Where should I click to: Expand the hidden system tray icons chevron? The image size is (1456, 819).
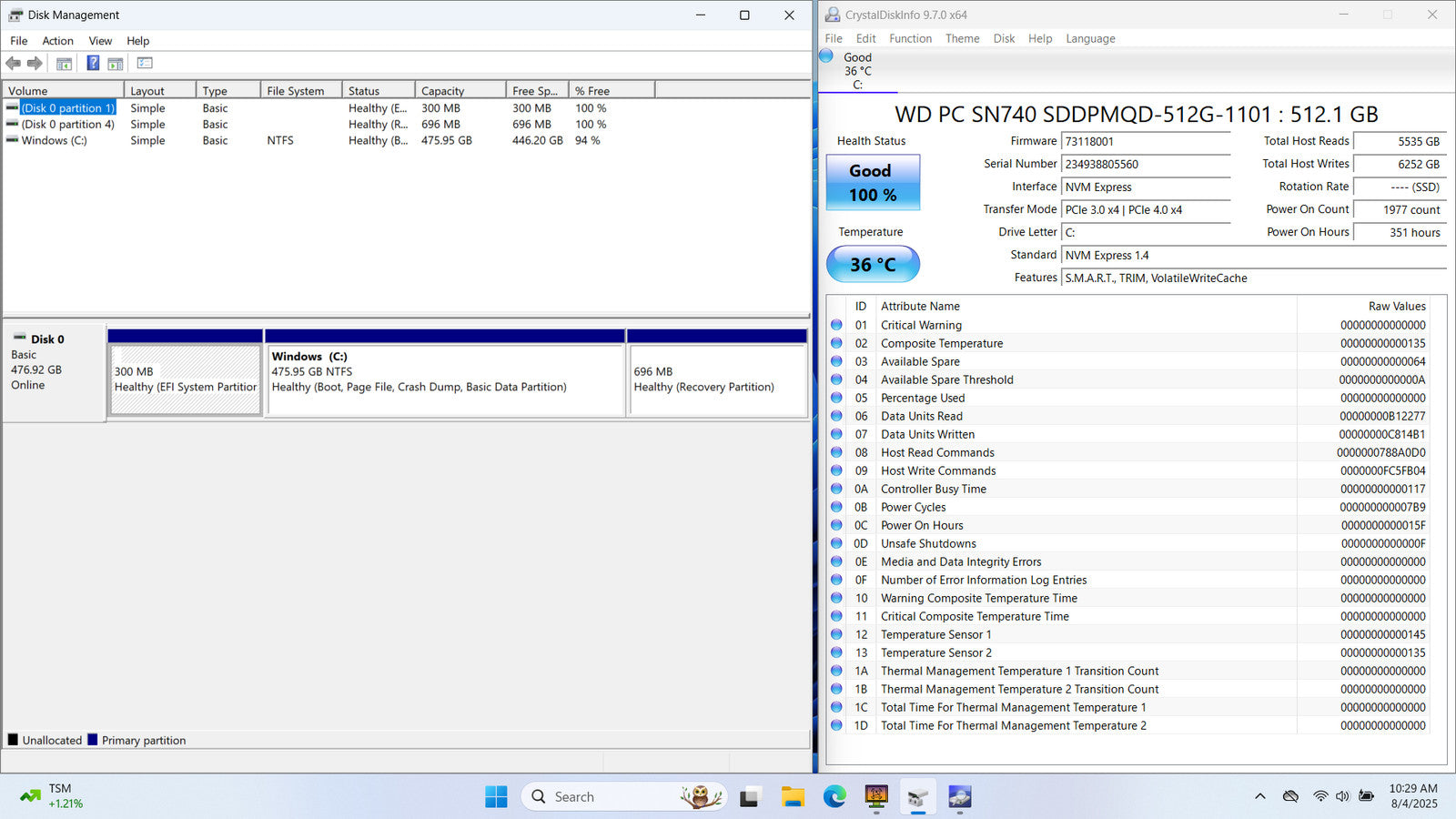(1259, 796)
